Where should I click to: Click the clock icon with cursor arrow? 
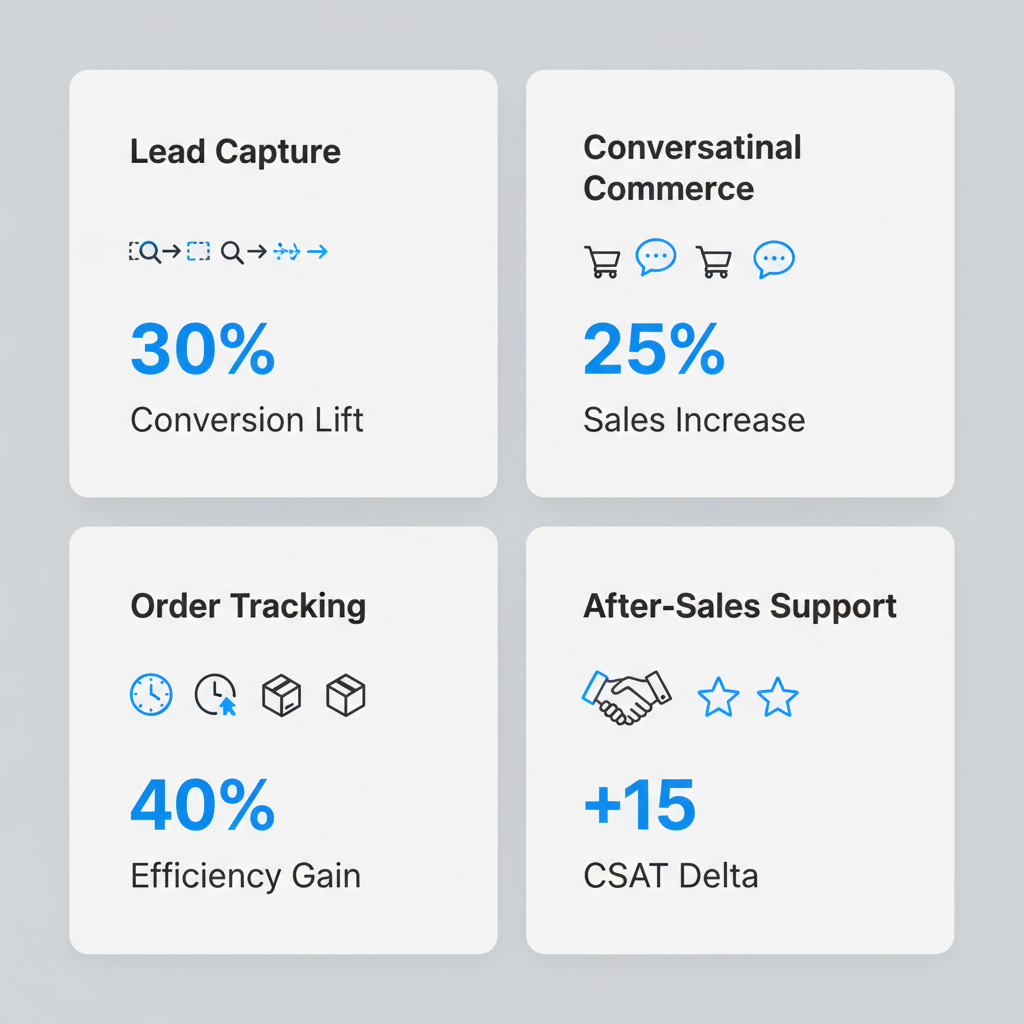pos(215,694)
